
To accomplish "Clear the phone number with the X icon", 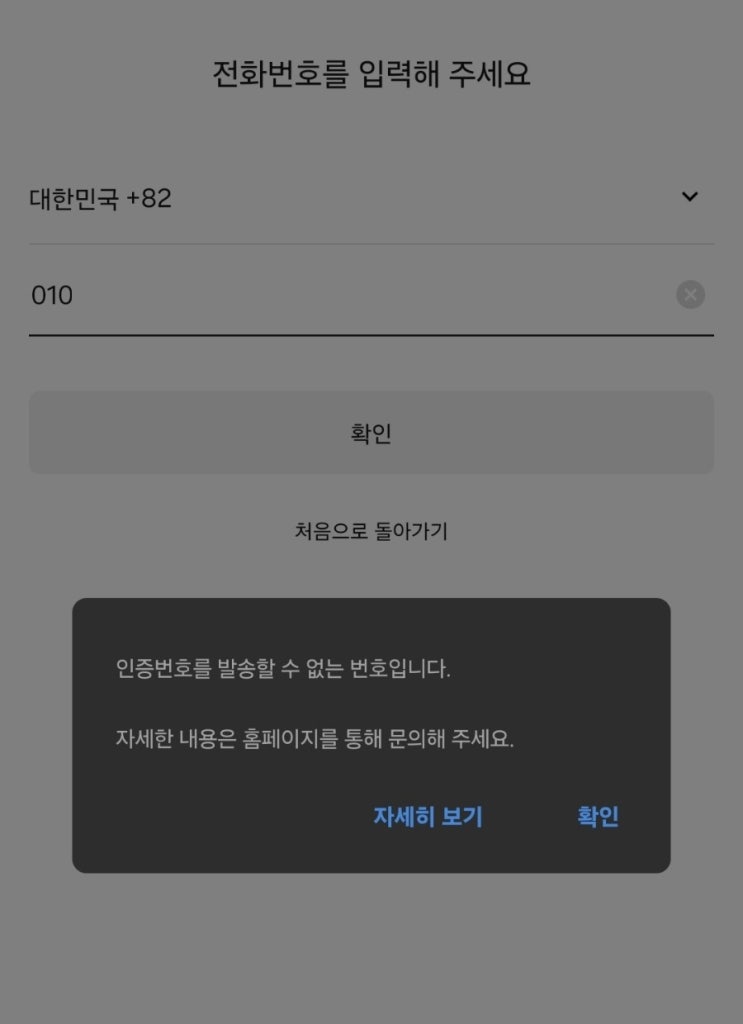I will pos(690,295).
